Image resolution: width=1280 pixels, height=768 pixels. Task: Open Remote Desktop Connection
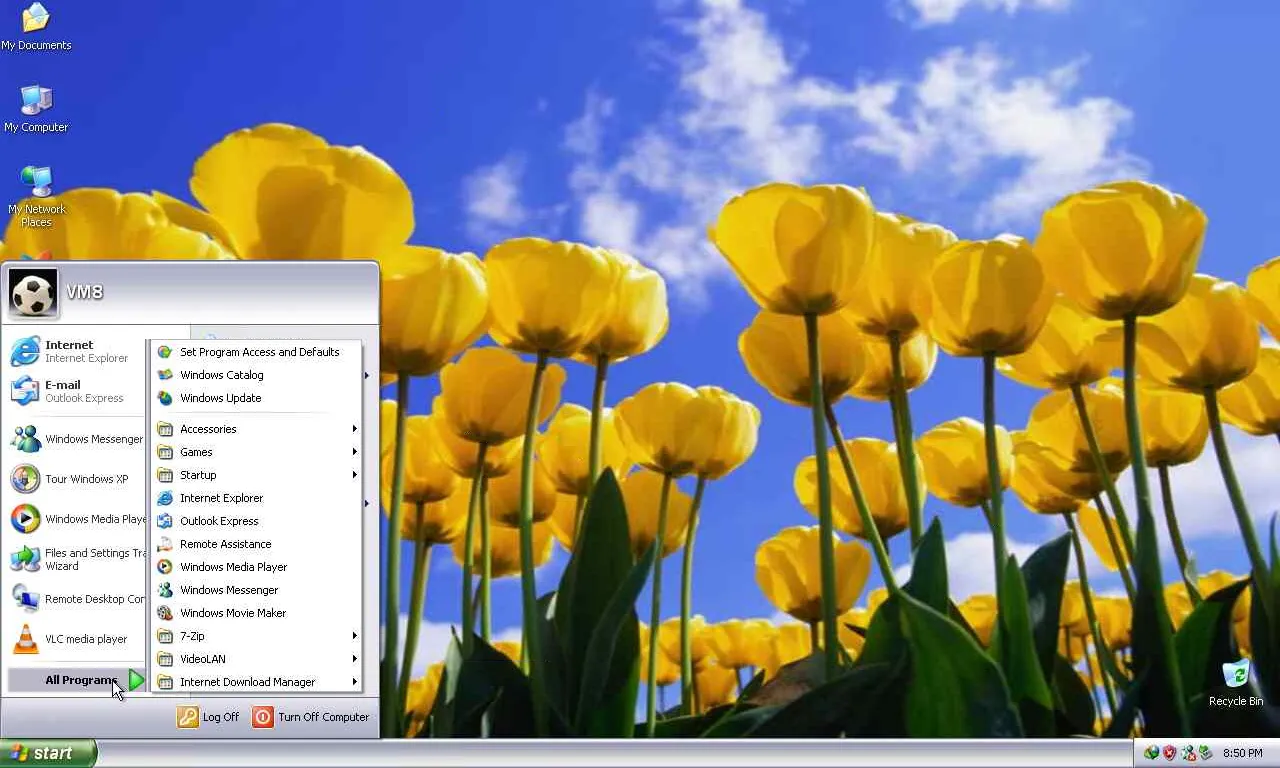point(76,599)
